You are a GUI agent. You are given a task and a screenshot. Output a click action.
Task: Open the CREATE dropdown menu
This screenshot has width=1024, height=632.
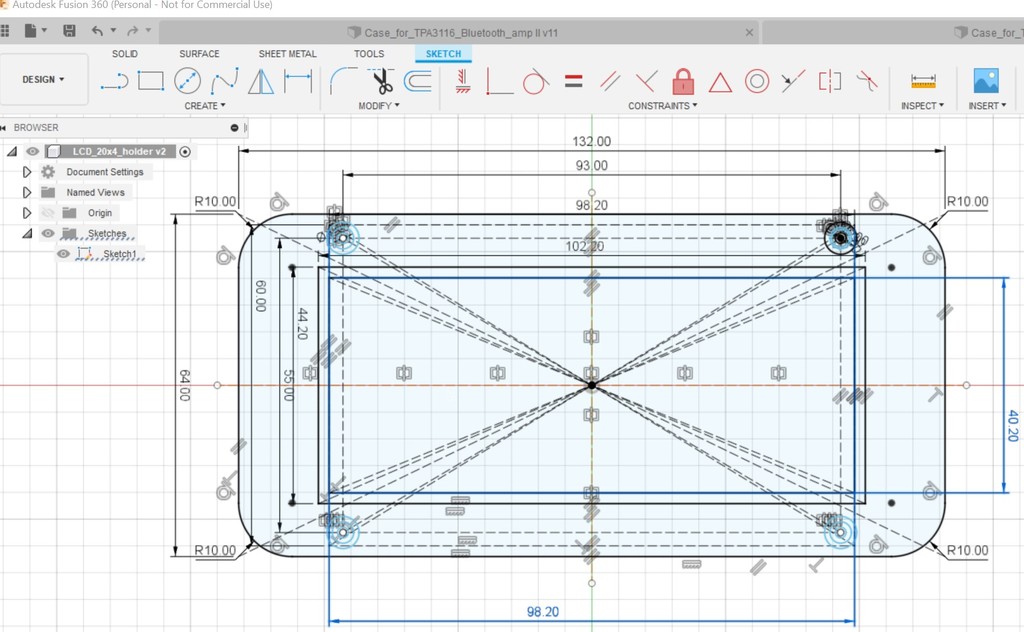tap(205, 105)
